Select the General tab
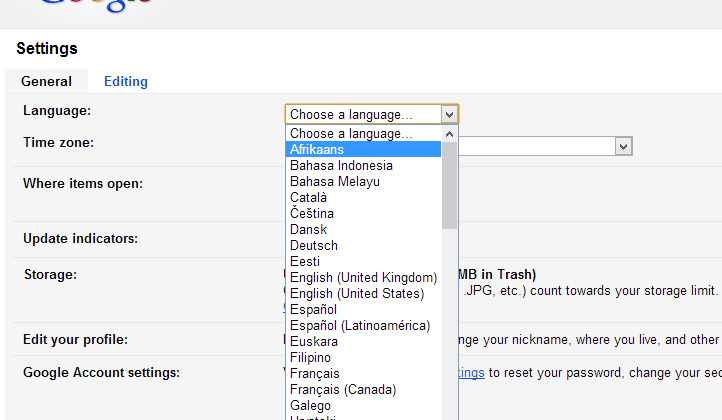This screenshot has height=420, width=722. 46,82
